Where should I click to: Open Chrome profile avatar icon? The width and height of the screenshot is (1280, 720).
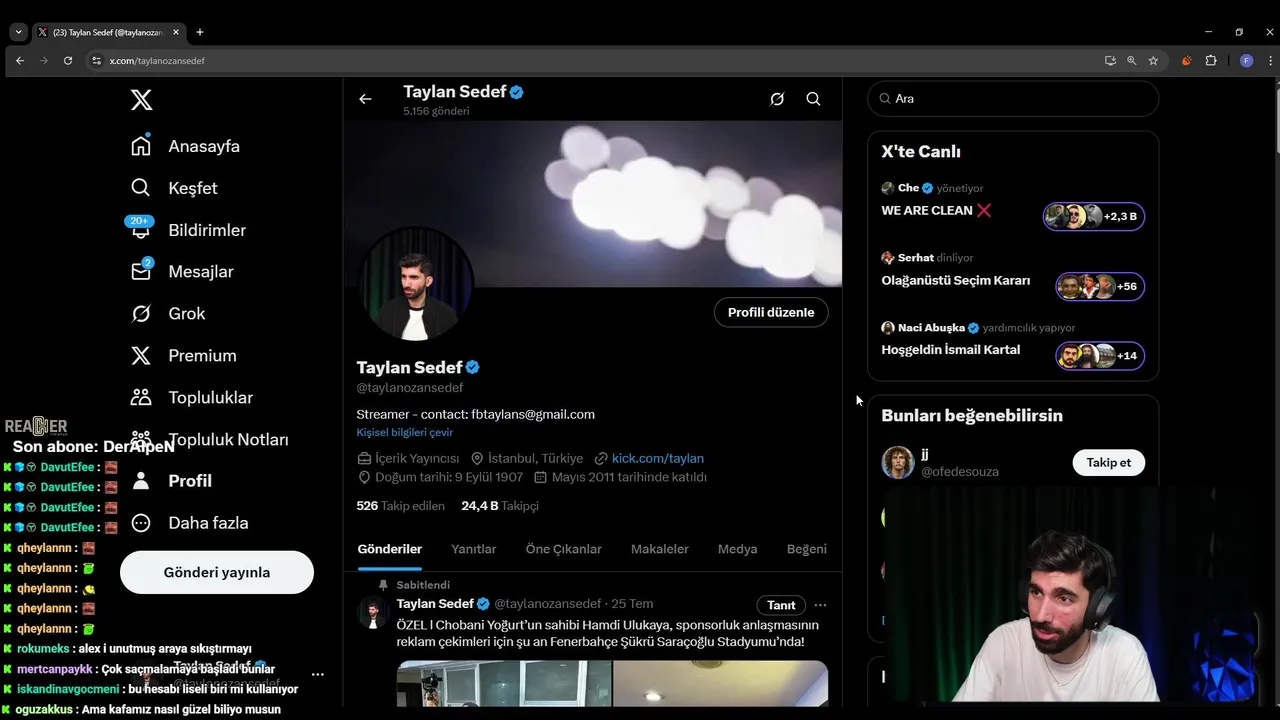click(x=1246, y=61)
